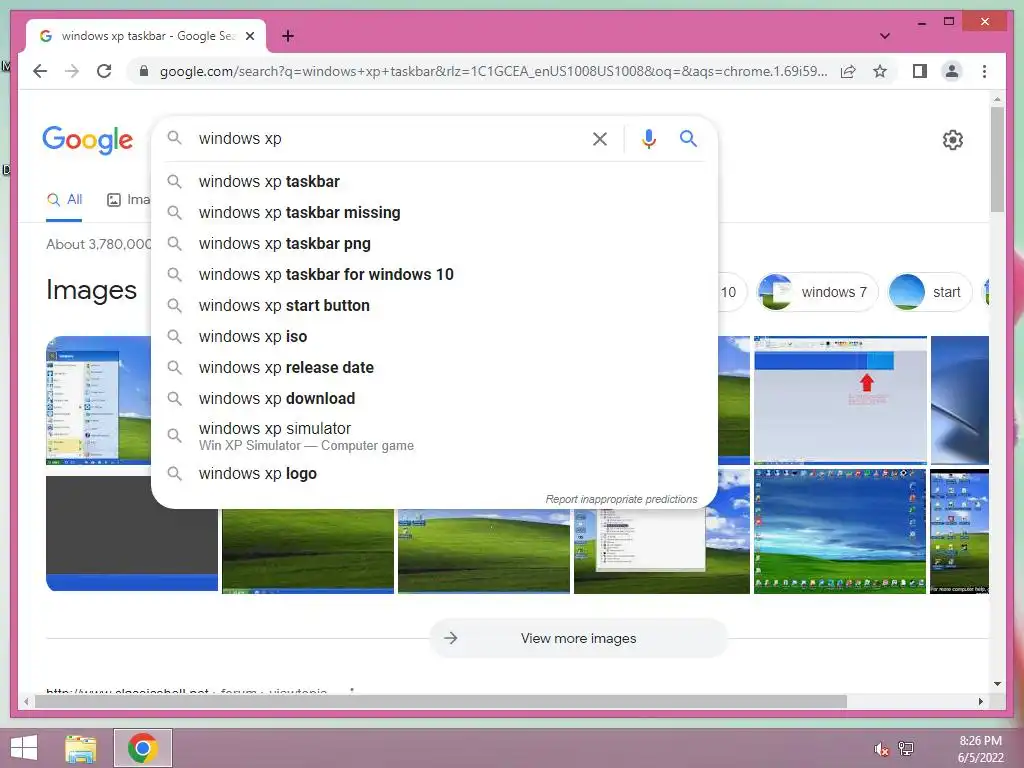The image size is (1024, 768).
Task: Share this page from address bar
Action: point(848,71)
